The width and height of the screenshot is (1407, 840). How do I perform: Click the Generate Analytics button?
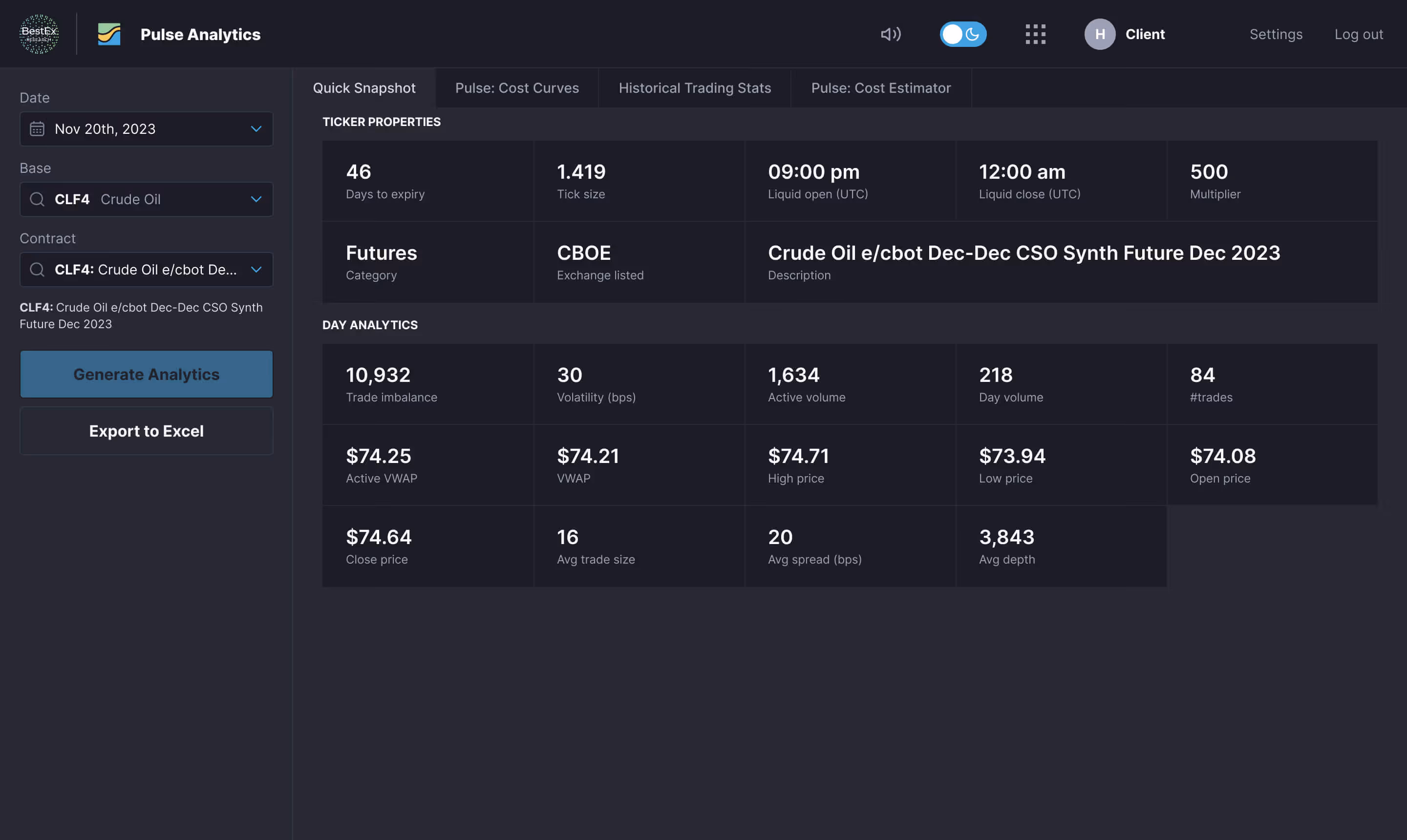click(x=146, y=374)
